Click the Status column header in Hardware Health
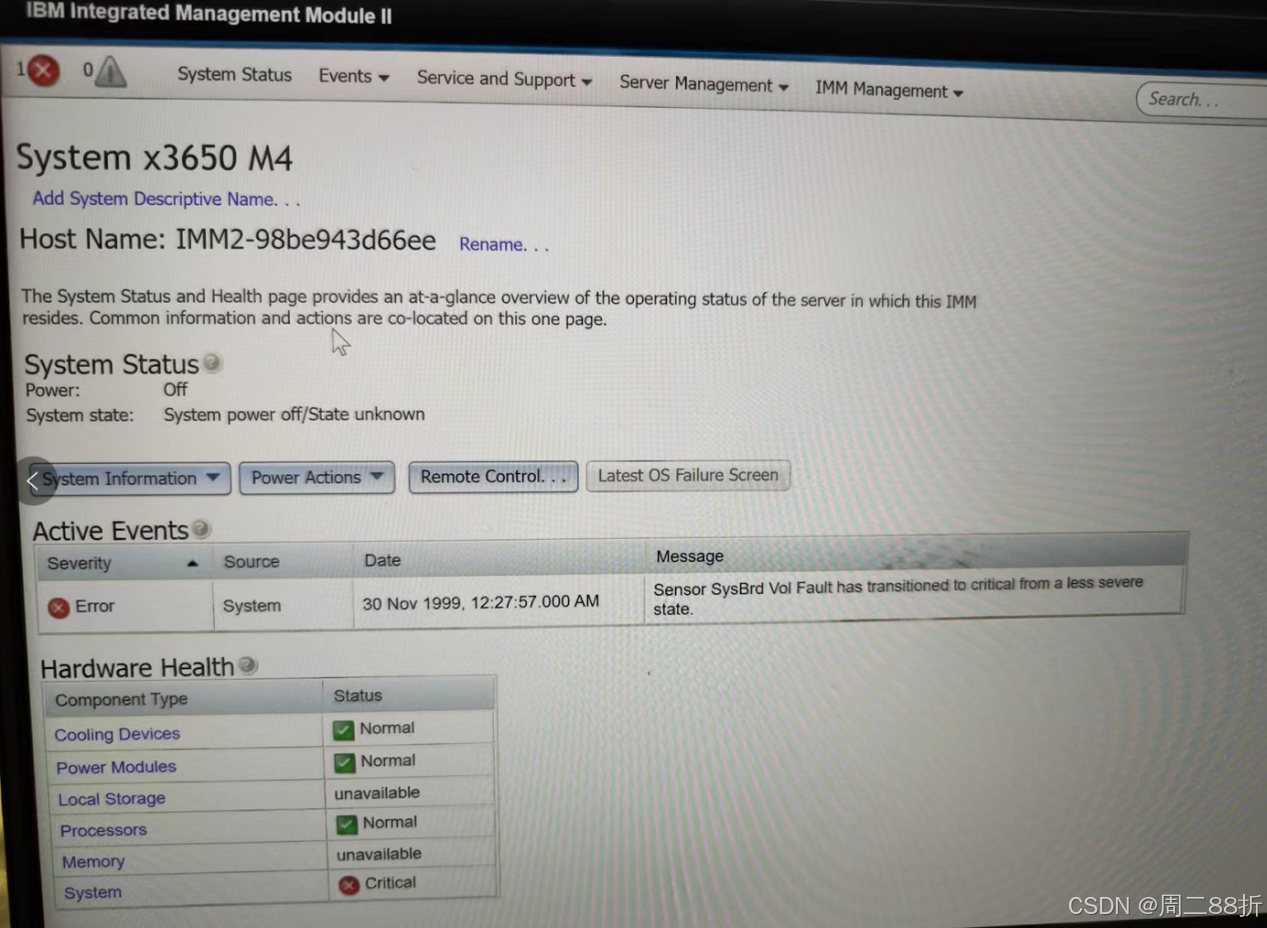 click(x=409, y=695)
